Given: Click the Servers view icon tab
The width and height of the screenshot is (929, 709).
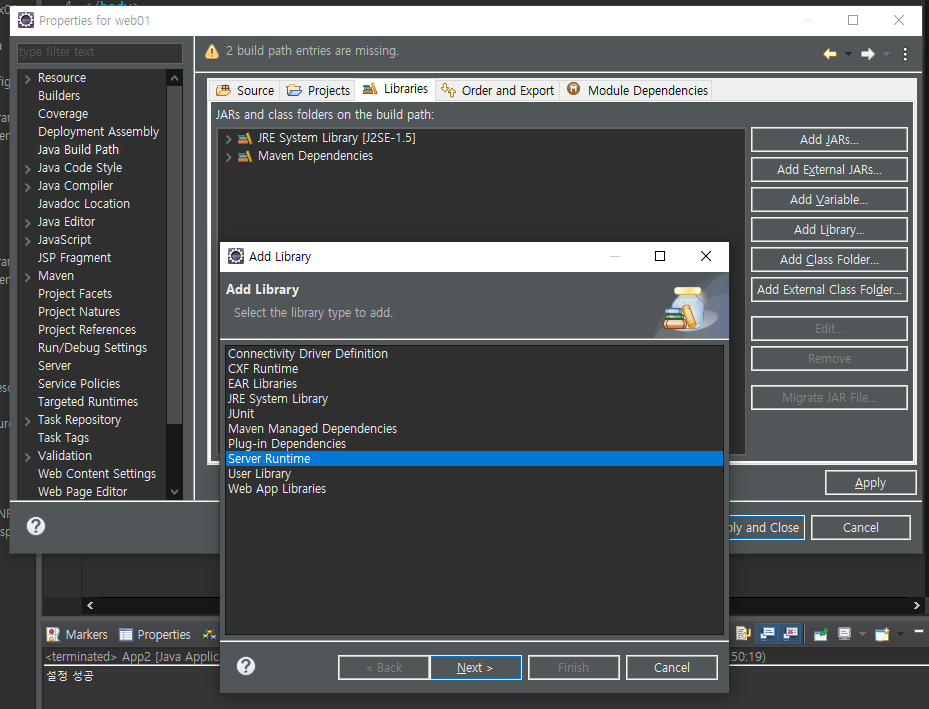Looking at the screenshot, I should click(x=209, y=635).
